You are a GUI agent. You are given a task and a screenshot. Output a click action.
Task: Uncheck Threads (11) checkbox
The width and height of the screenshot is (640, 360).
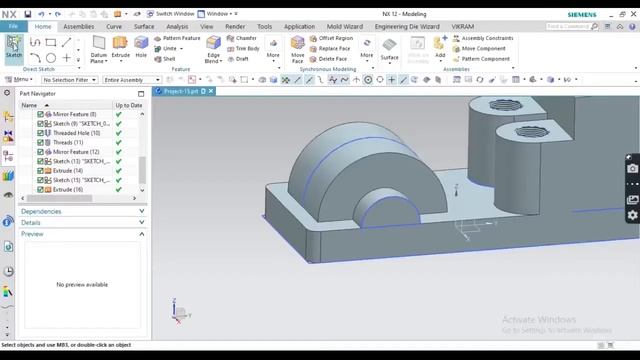(x=40, y=142)
